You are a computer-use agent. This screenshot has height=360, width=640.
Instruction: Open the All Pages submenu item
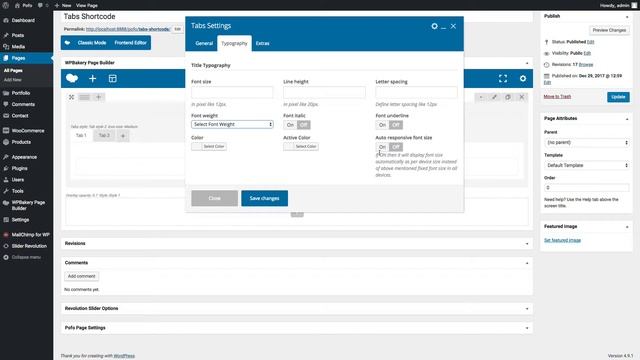(13, 71)
